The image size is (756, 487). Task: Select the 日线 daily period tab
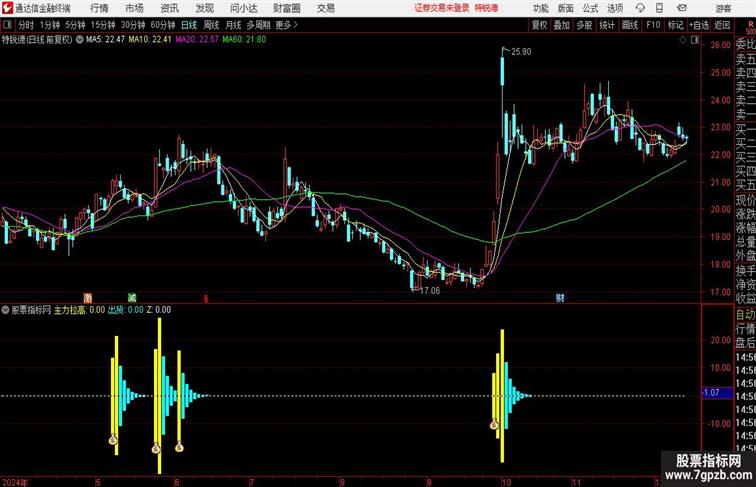189,25
